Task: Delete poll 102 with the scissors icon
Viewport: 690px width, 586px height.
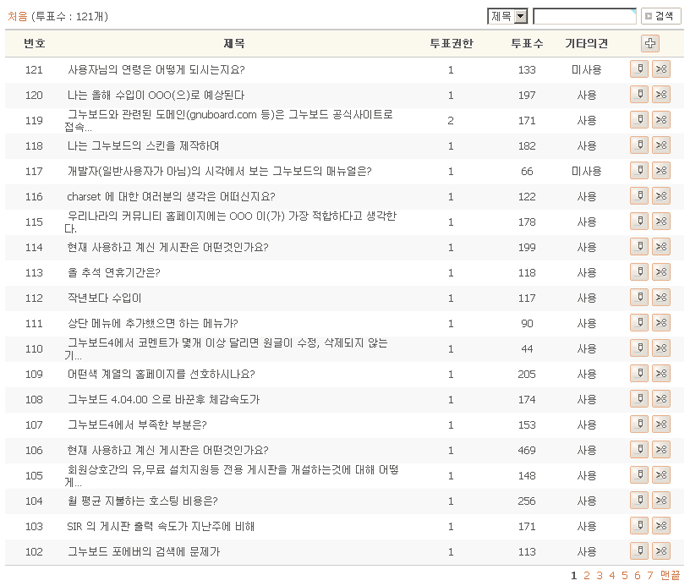Action: (x=661, y=551)
